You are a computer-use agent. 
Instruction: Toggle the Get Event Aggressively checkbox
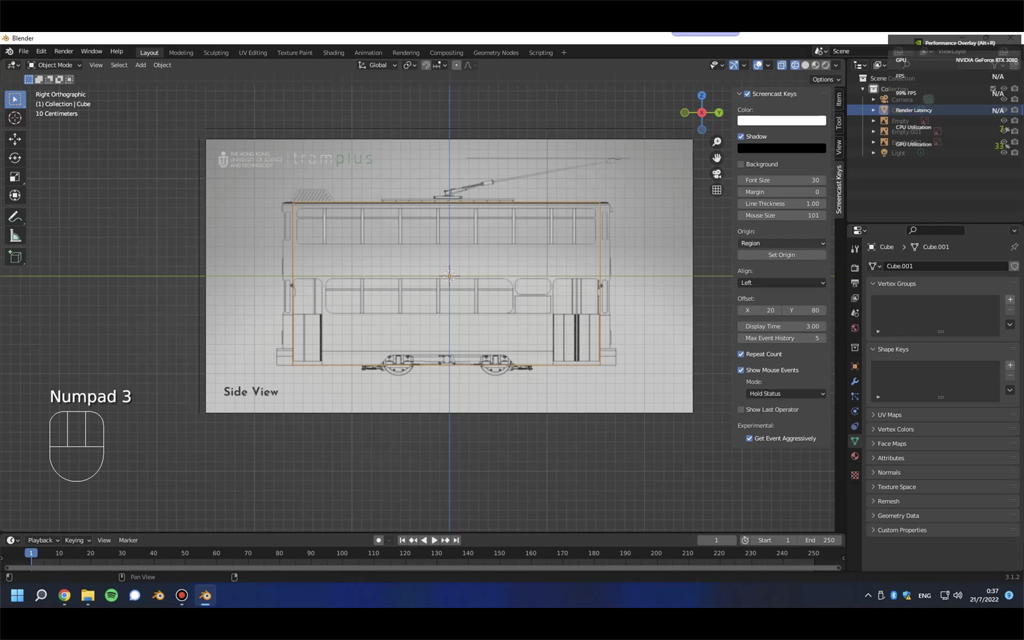coord(749,438)
